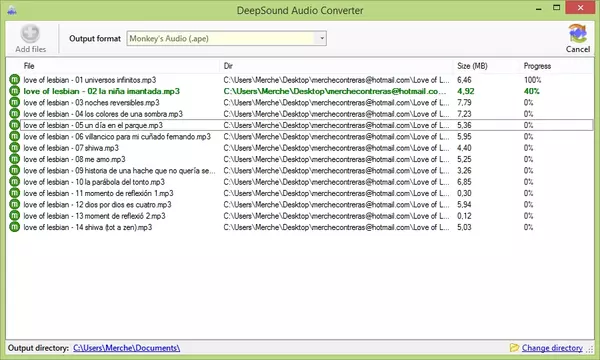This screenshot has height=360, width=600.
Task: Click the size value 4,92
Action: click(466, 91)
